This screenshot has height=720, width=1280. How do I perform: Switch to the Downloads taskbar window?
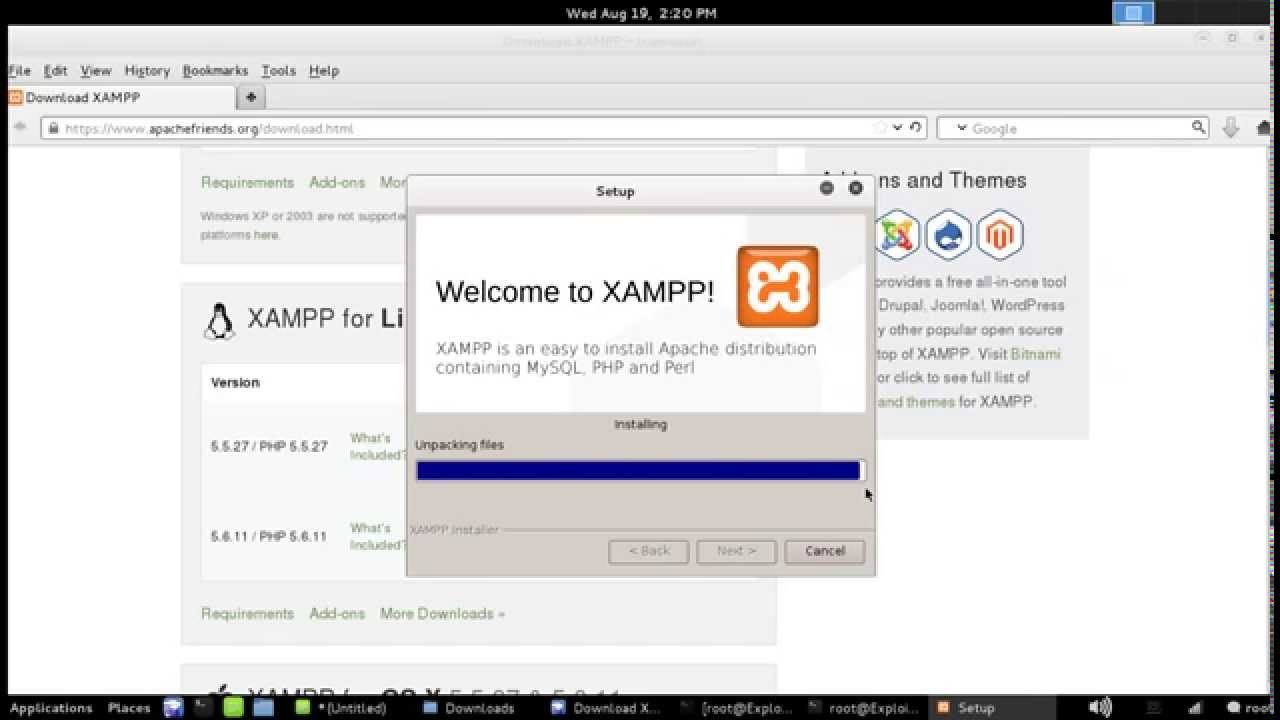point(470,708)
